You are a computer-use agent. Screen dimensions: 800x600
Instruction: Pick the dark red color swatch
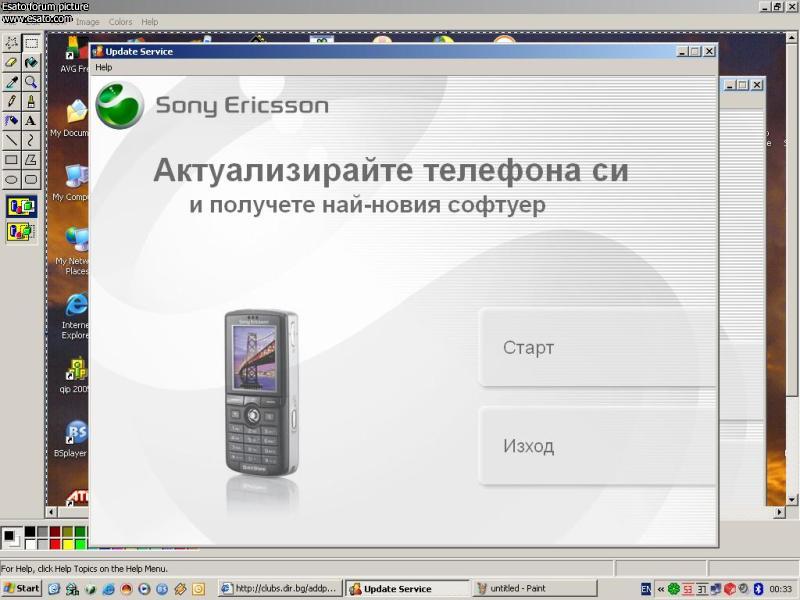tap(55, 532)
